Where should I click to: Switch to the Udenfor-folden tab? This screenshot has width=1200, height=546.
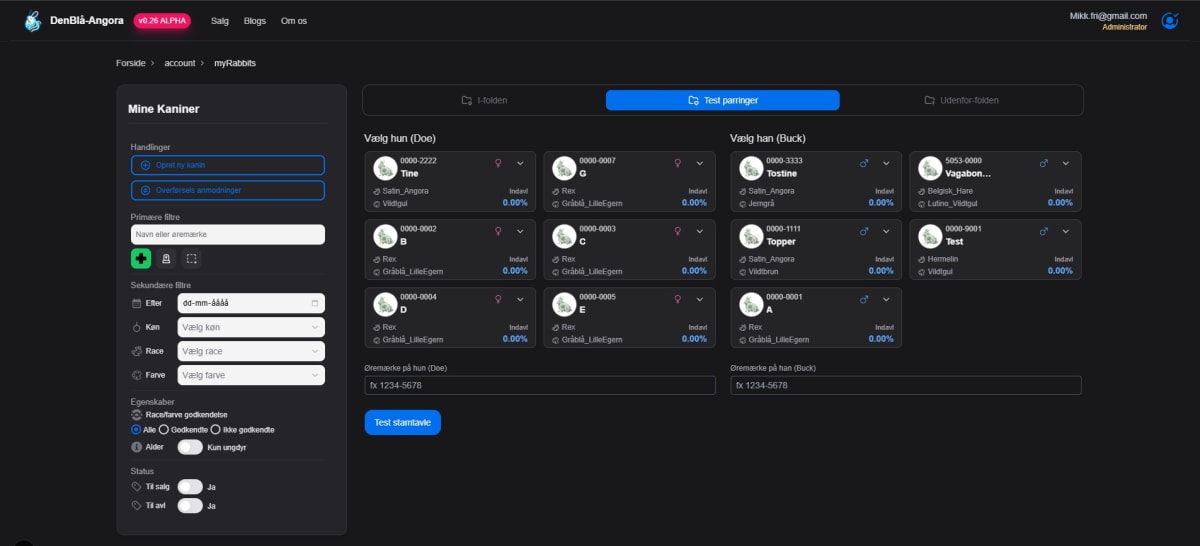[x=961, y=100]
